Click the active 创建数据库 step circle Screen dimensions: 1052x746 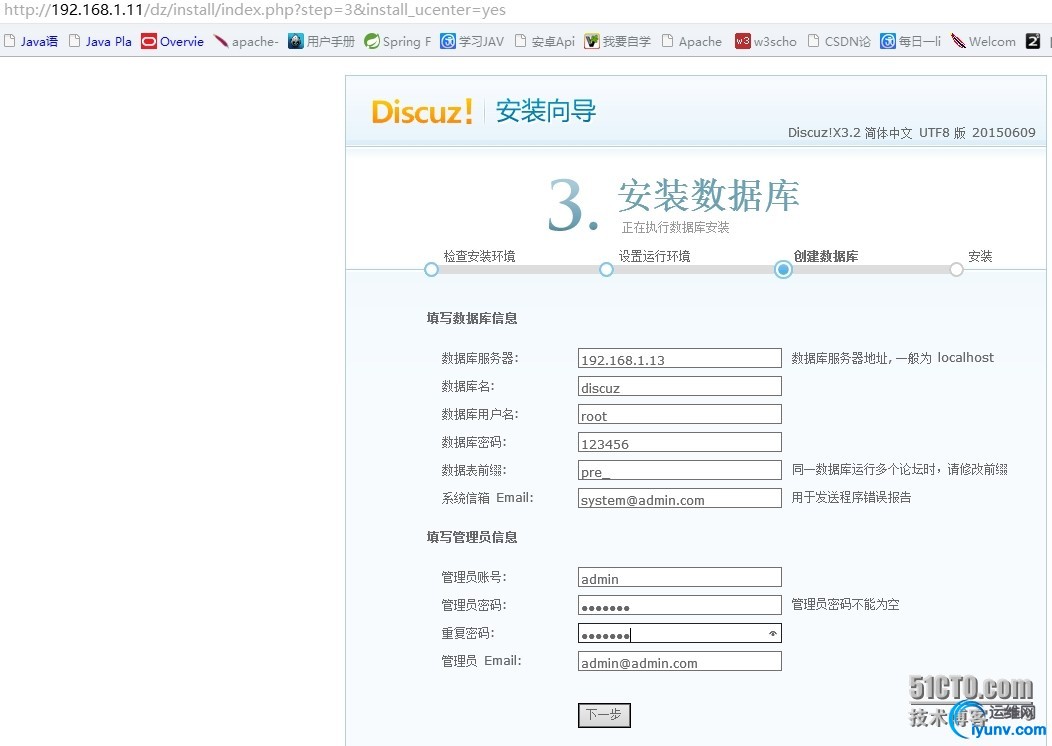coord(783,270)
